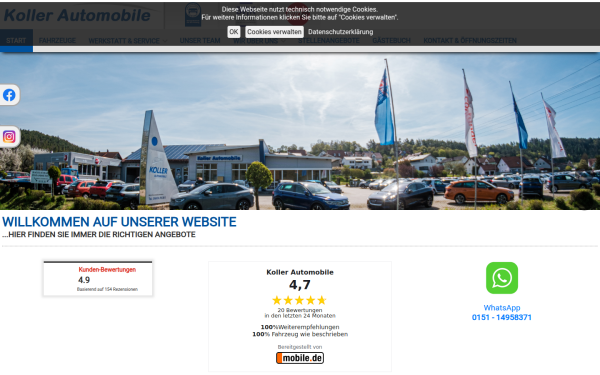Open the Cookies verwalten button

(274, 32)
